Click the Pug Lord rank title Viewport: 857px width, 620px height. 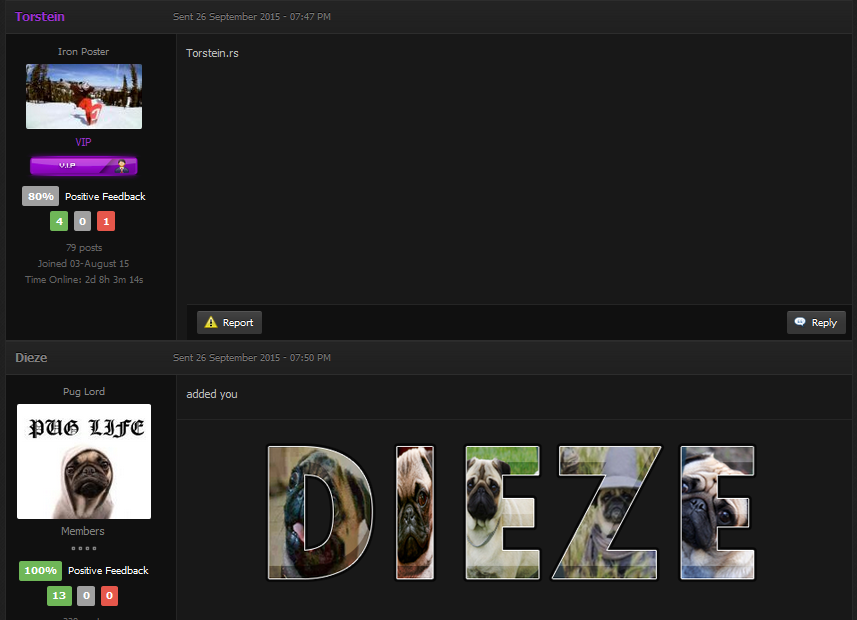pos(84,391)
